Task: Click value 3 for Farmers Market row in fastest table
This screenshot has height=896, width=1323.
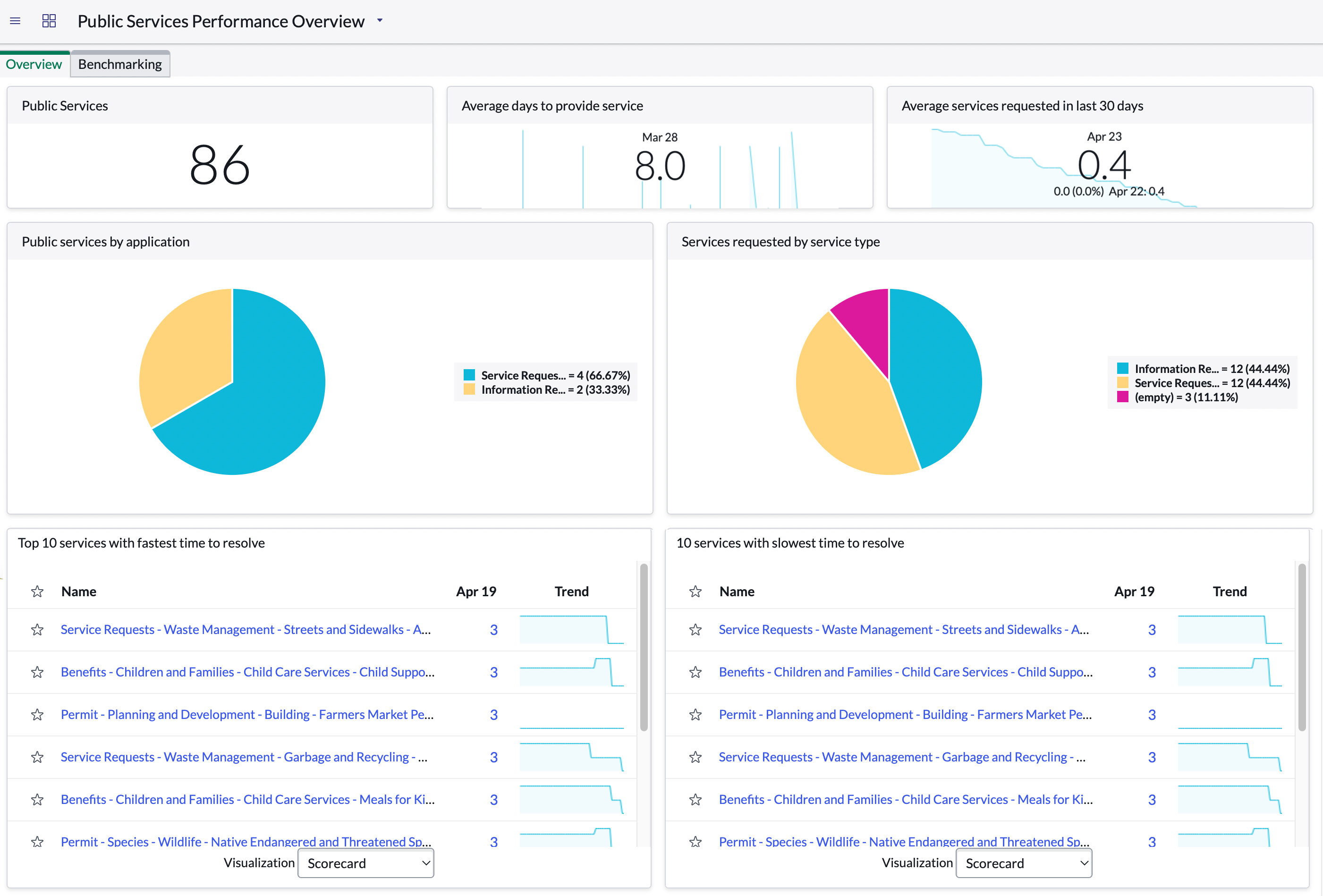Action: click(x=493, y=715)
